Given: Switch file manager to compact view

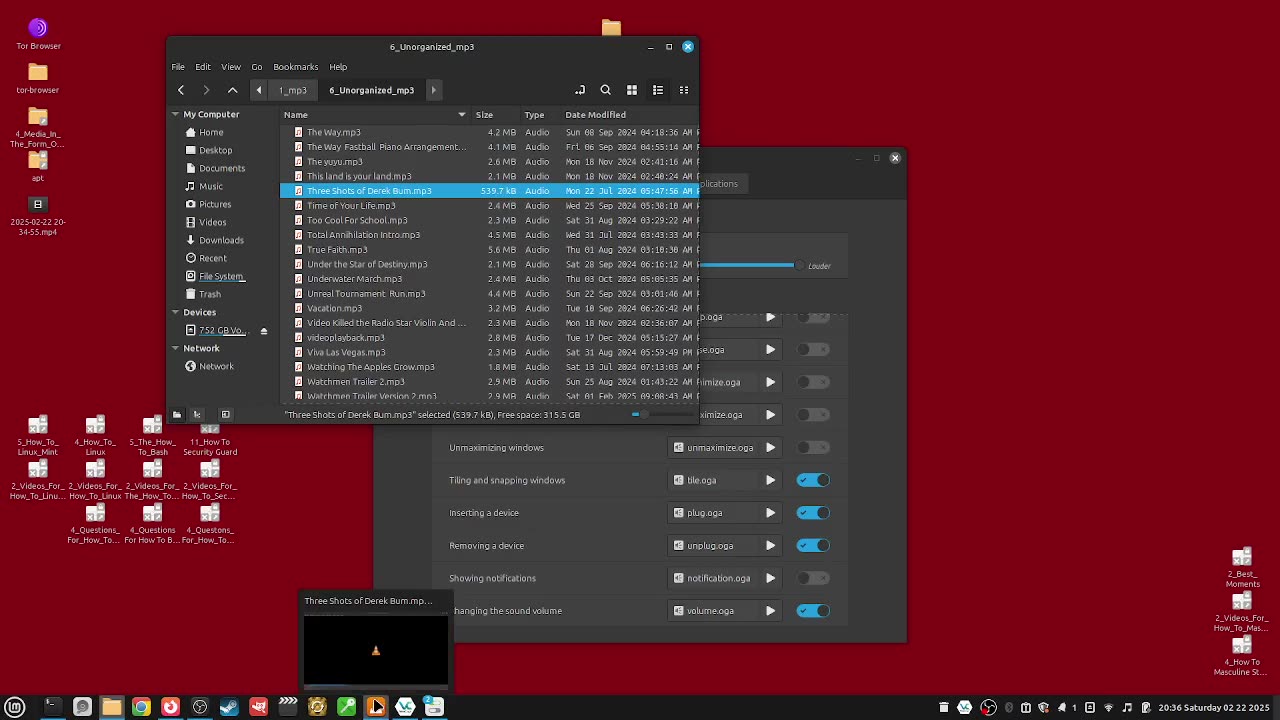Looking at the screenshot, I should click(x=684, y=90).
